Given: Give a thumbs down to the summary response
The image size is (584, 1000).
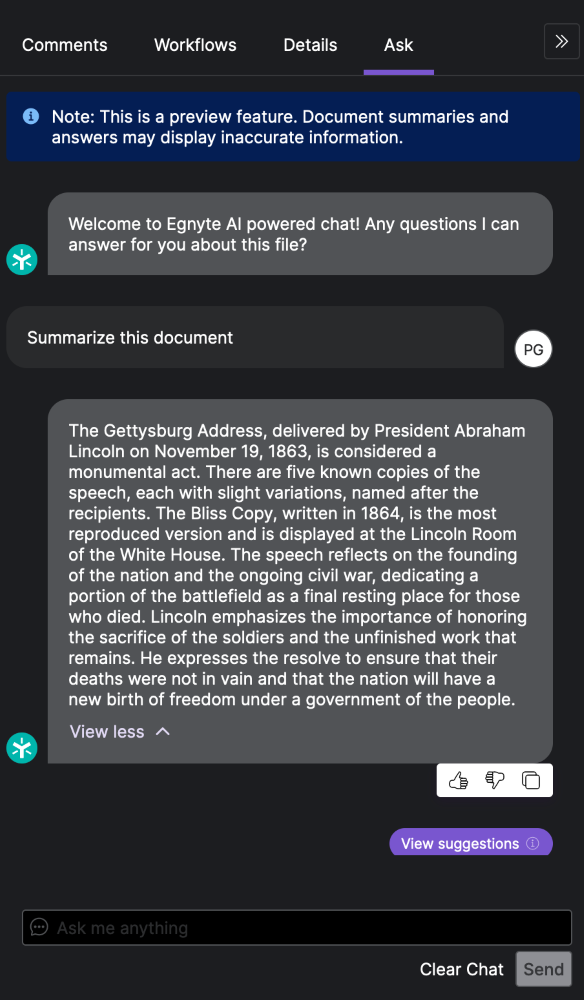Looking at the screenshot, I should click(494, 780).
